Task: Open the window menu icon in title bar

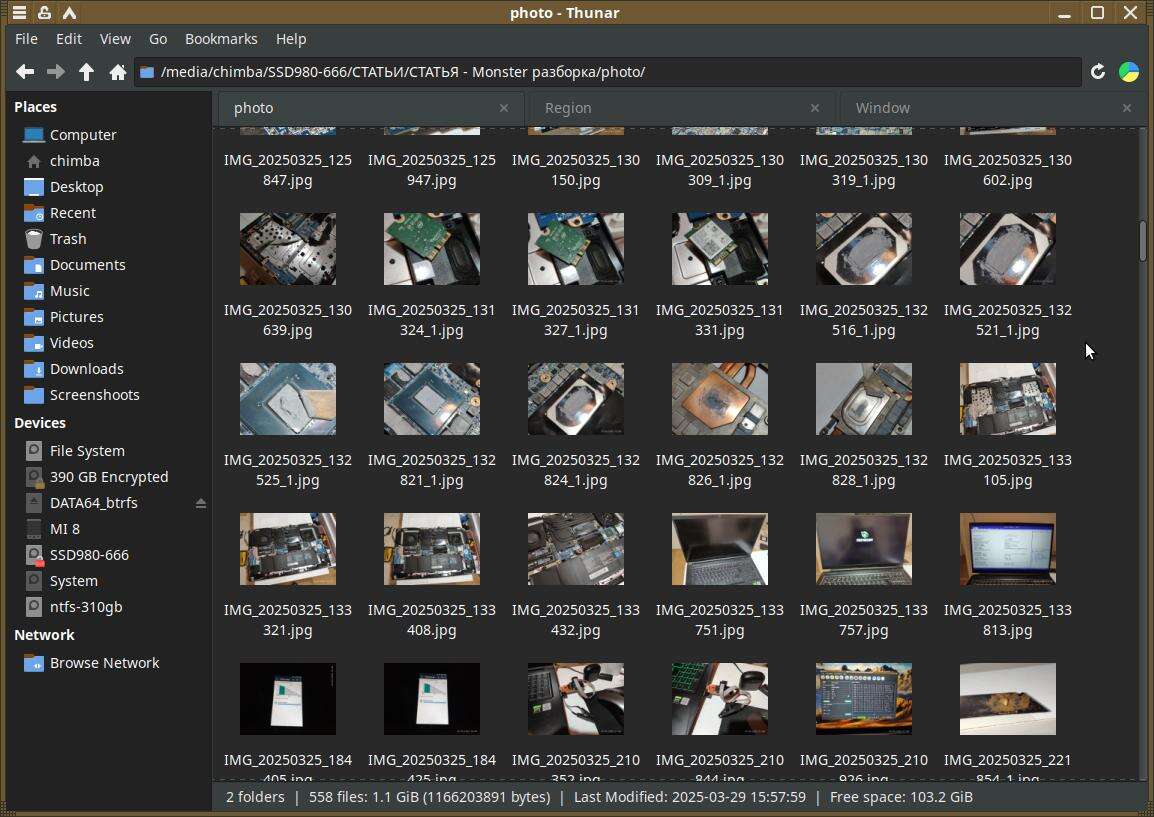Action: tap(19, 13)
